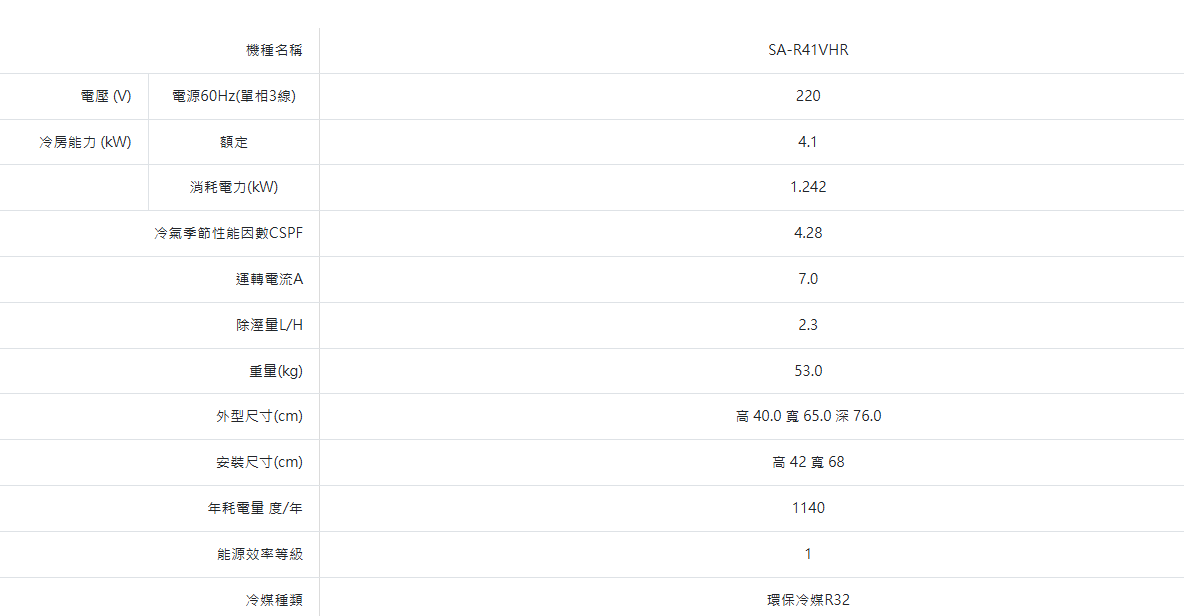The image size is (1184, 616).
Task: Click the 冷氣季節性能因數CSPF label
Action: click(228, 233)
